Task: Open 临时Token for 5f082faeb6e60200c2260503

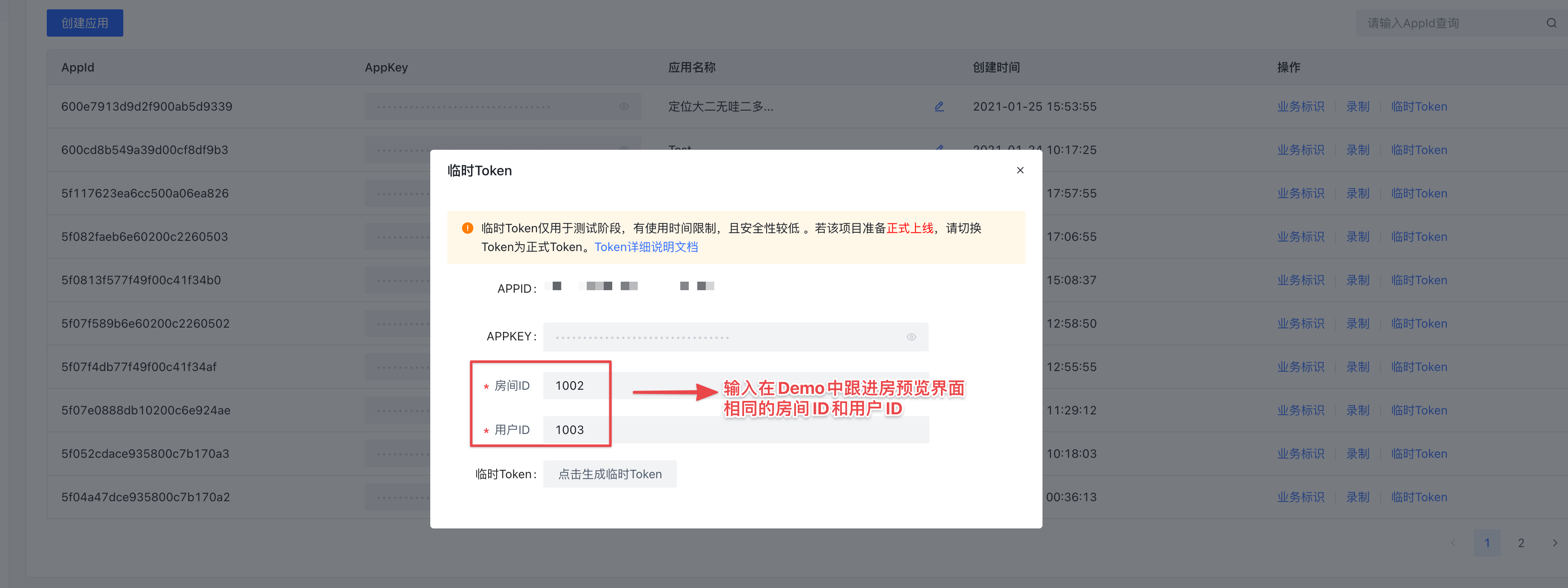Action: point(1419,237)
